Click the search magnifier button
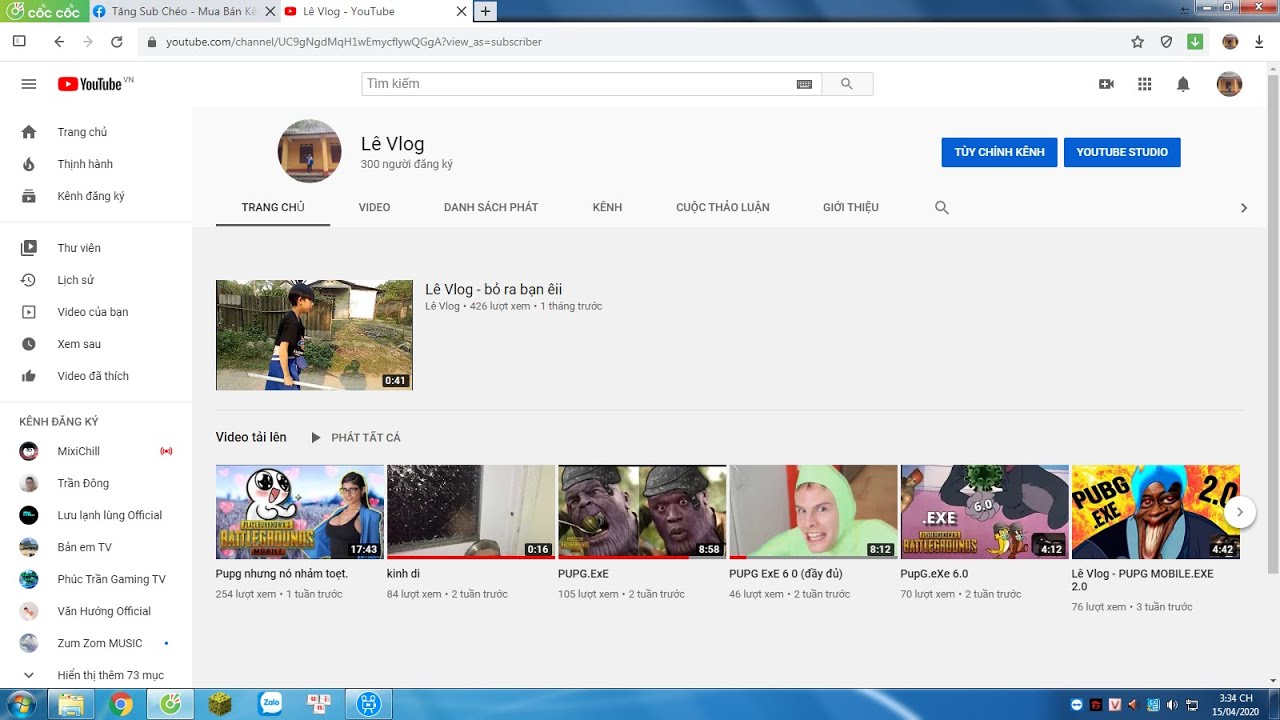The height and width of the screenshot is (720, 1280). [x=847, y=84]
